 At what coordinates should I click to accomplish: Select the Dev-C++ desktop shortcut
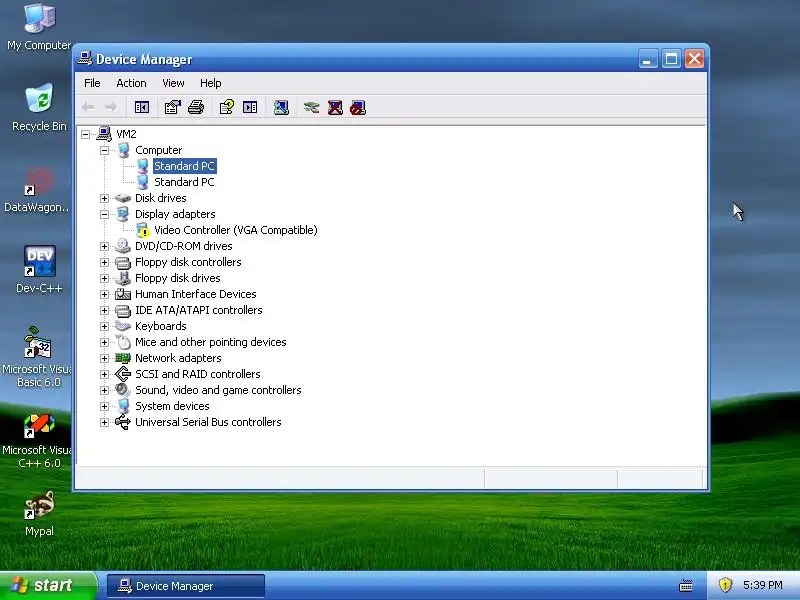point(39,270)
